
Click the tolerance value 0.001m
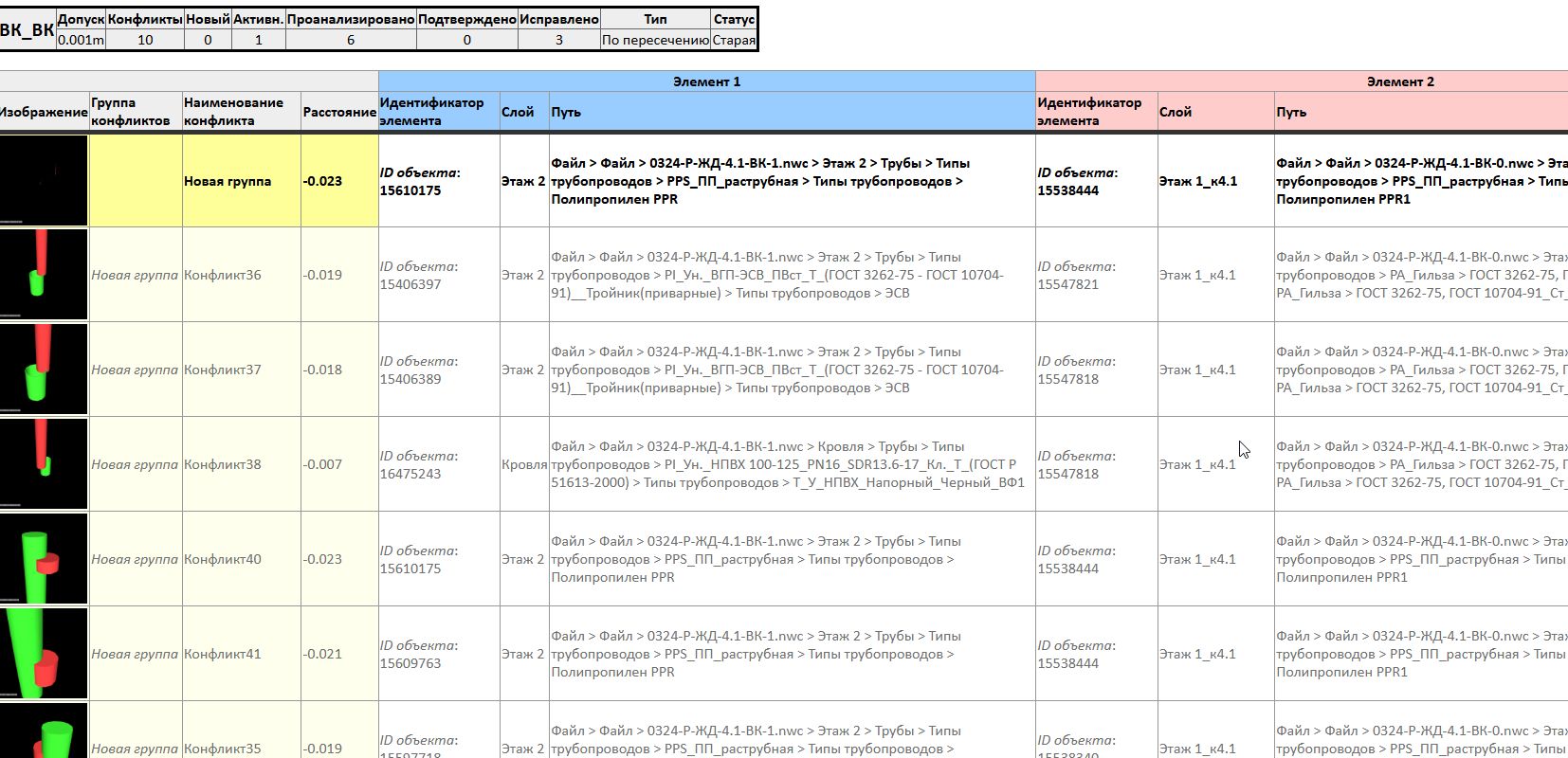pos(81,40)
